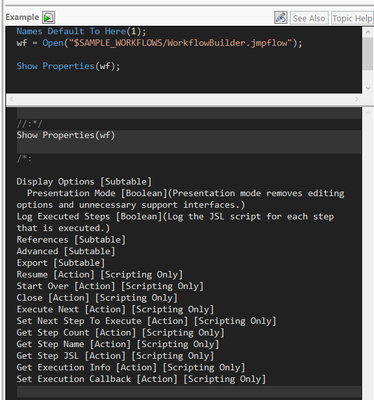This screenshot has height=400, width=374.
Task: Open Topic Help for this function
Action: (352, 18)
